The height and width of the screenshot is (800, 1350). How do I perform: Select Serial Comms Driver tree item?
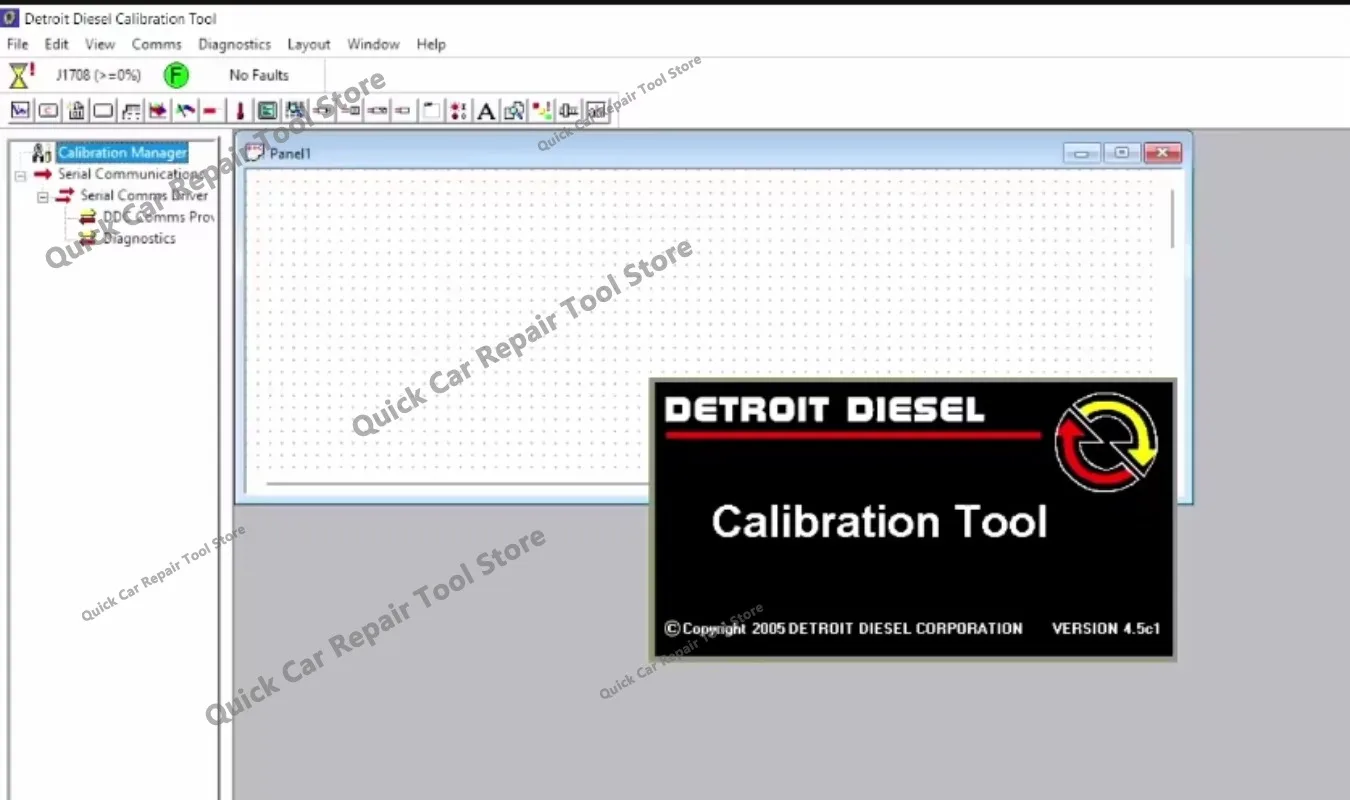(144, 196)
